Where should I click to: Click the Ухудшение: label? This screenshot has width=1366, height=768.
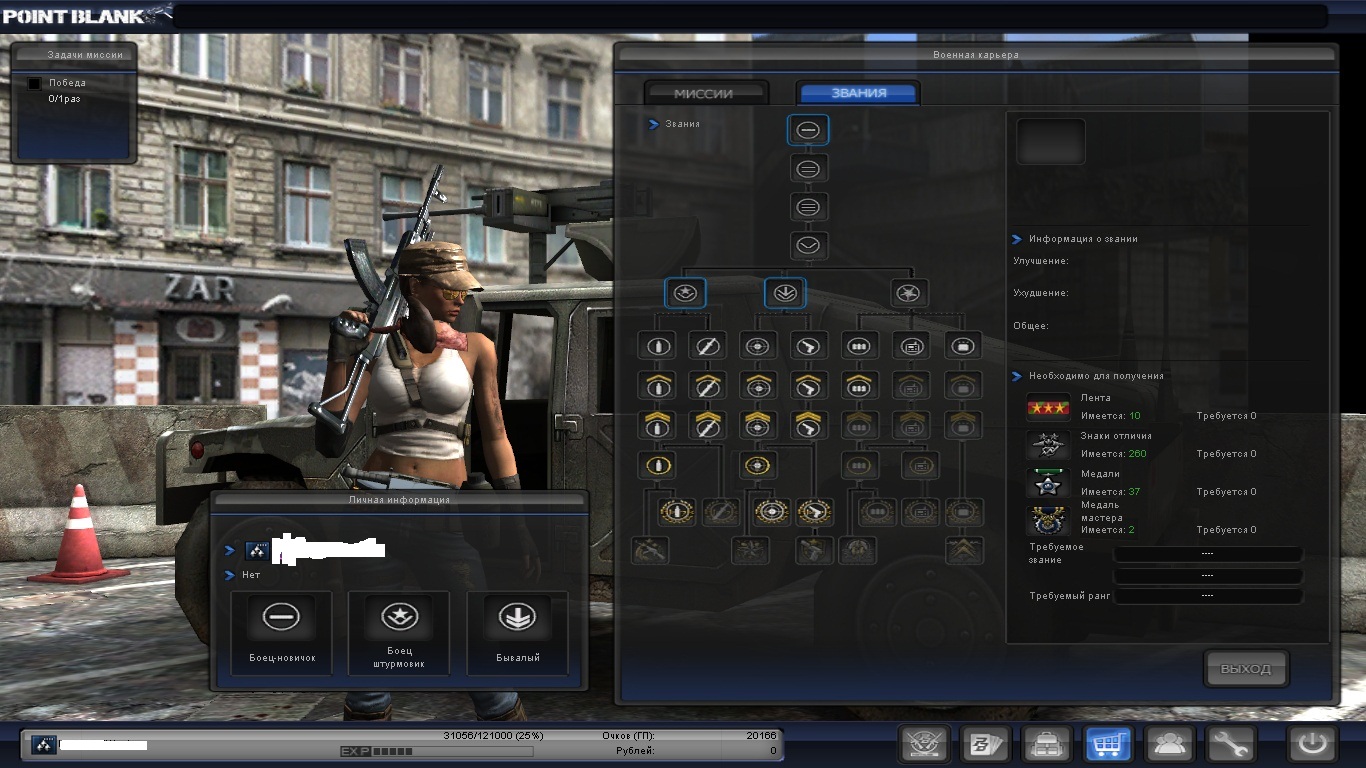[1039, 293]
